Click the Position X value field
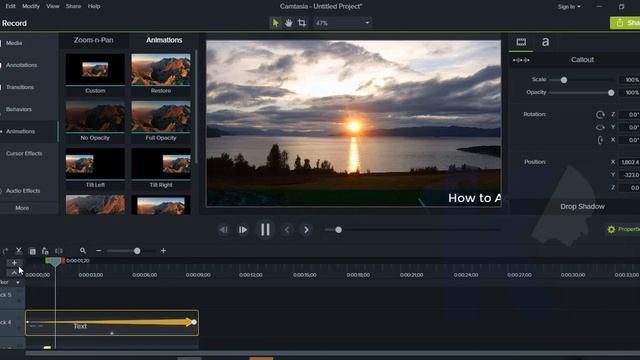The height and width of the screenshot is (360, 640). [630, 162]
